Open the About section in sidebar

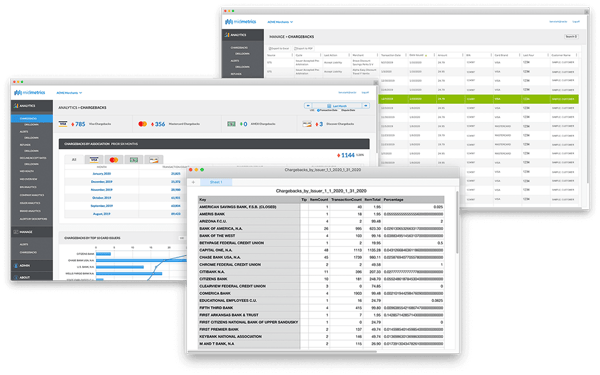click(x=32, y=277)
